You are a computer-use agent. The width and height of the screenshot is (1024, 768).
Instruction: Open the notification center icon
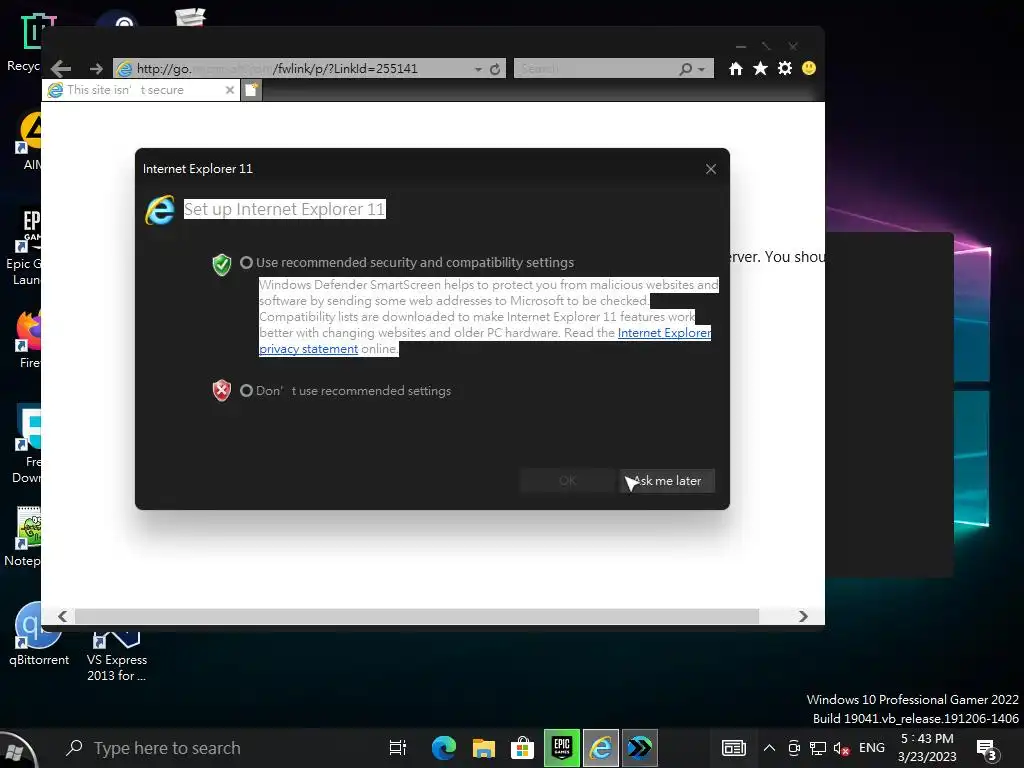985,750
